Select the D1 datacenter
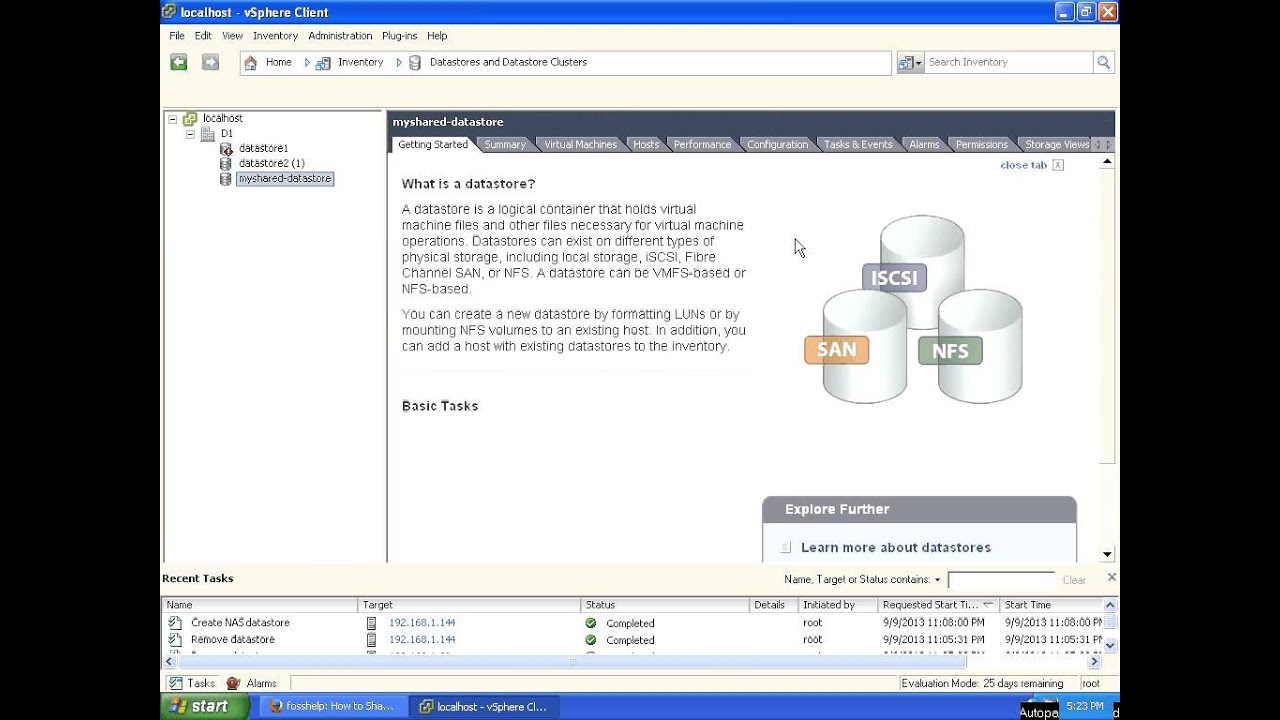 point(227,133)
